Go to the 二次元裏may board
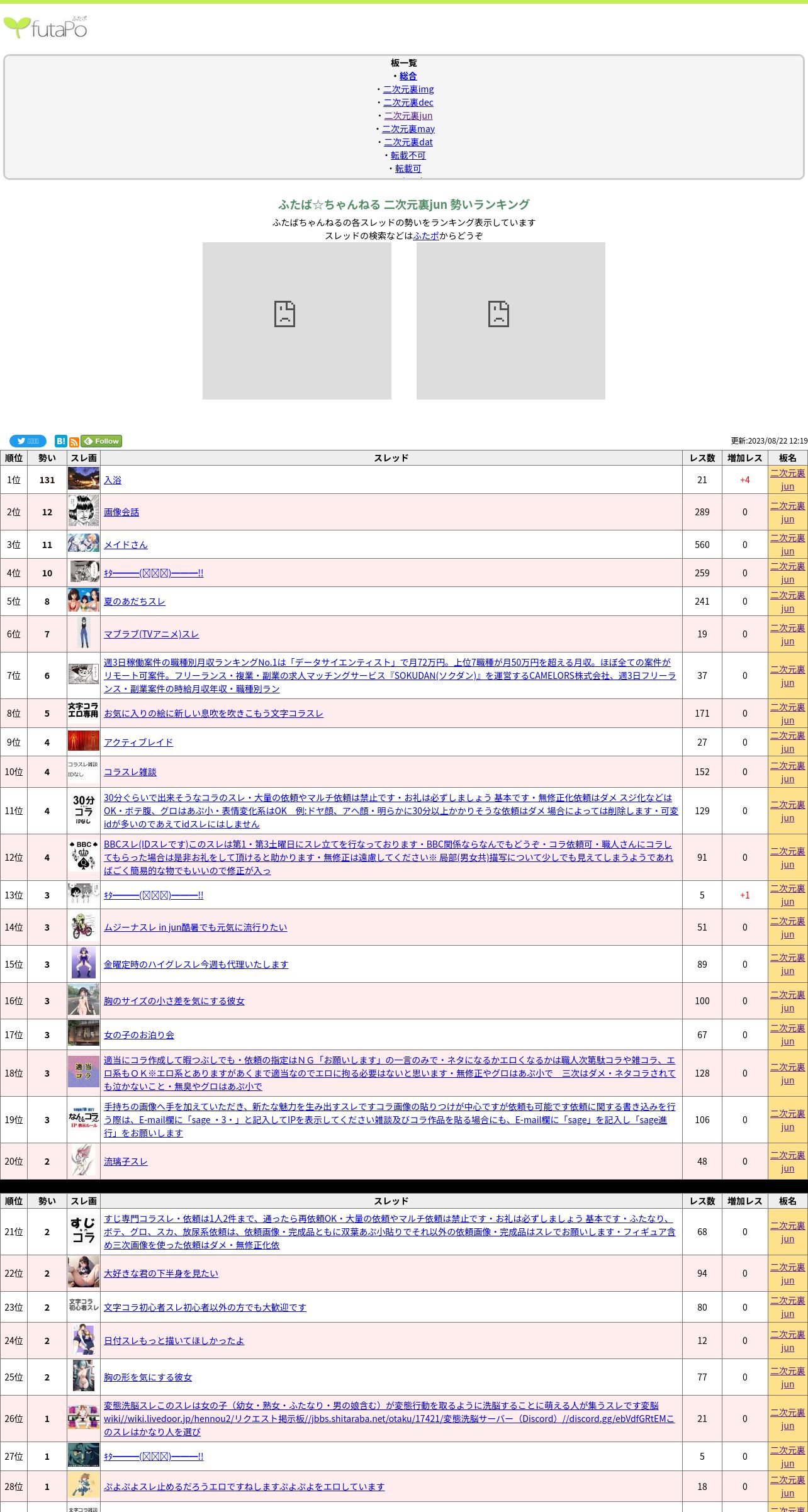 (408, 129)
